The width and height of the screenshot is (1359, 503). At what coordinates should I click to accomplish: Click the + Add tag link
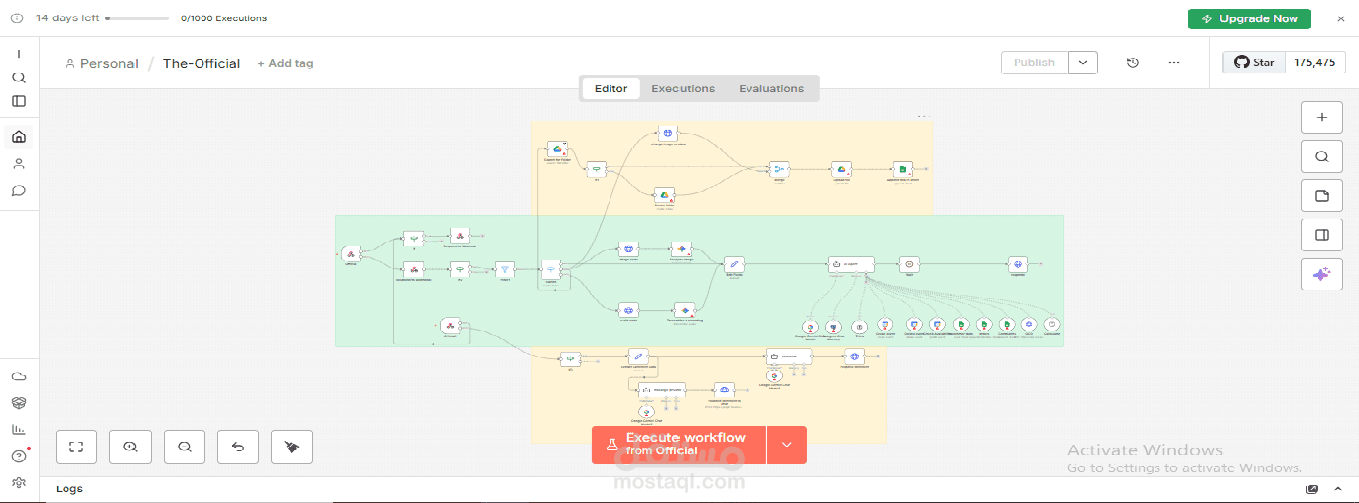click(x=285, y=63)
